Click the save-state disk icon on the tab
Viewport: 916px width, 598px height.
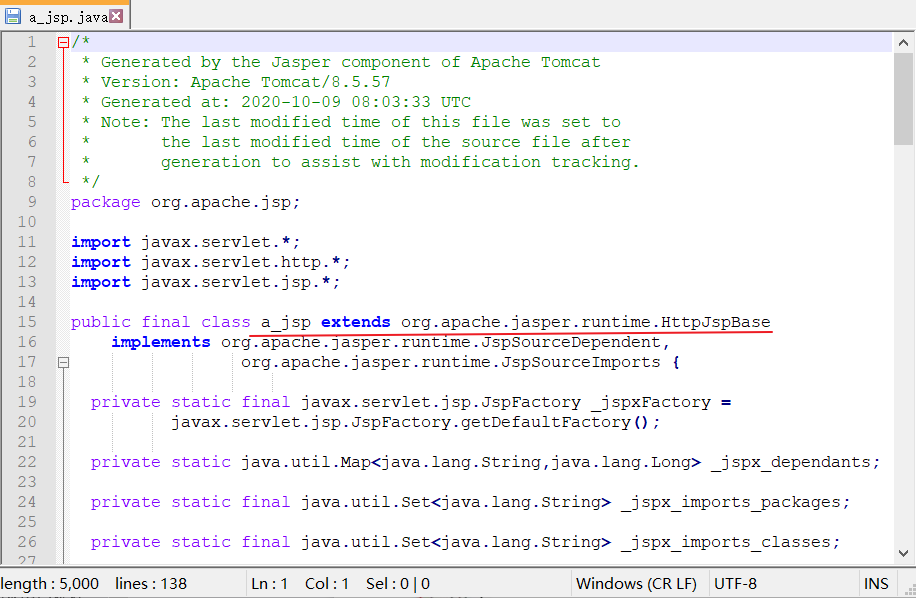13,16
